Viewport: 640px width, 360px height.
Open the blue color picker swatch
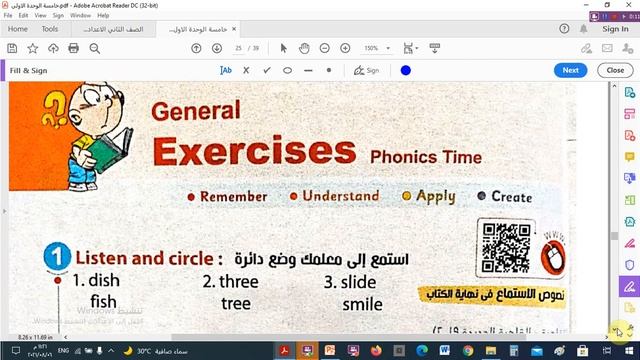405,70
